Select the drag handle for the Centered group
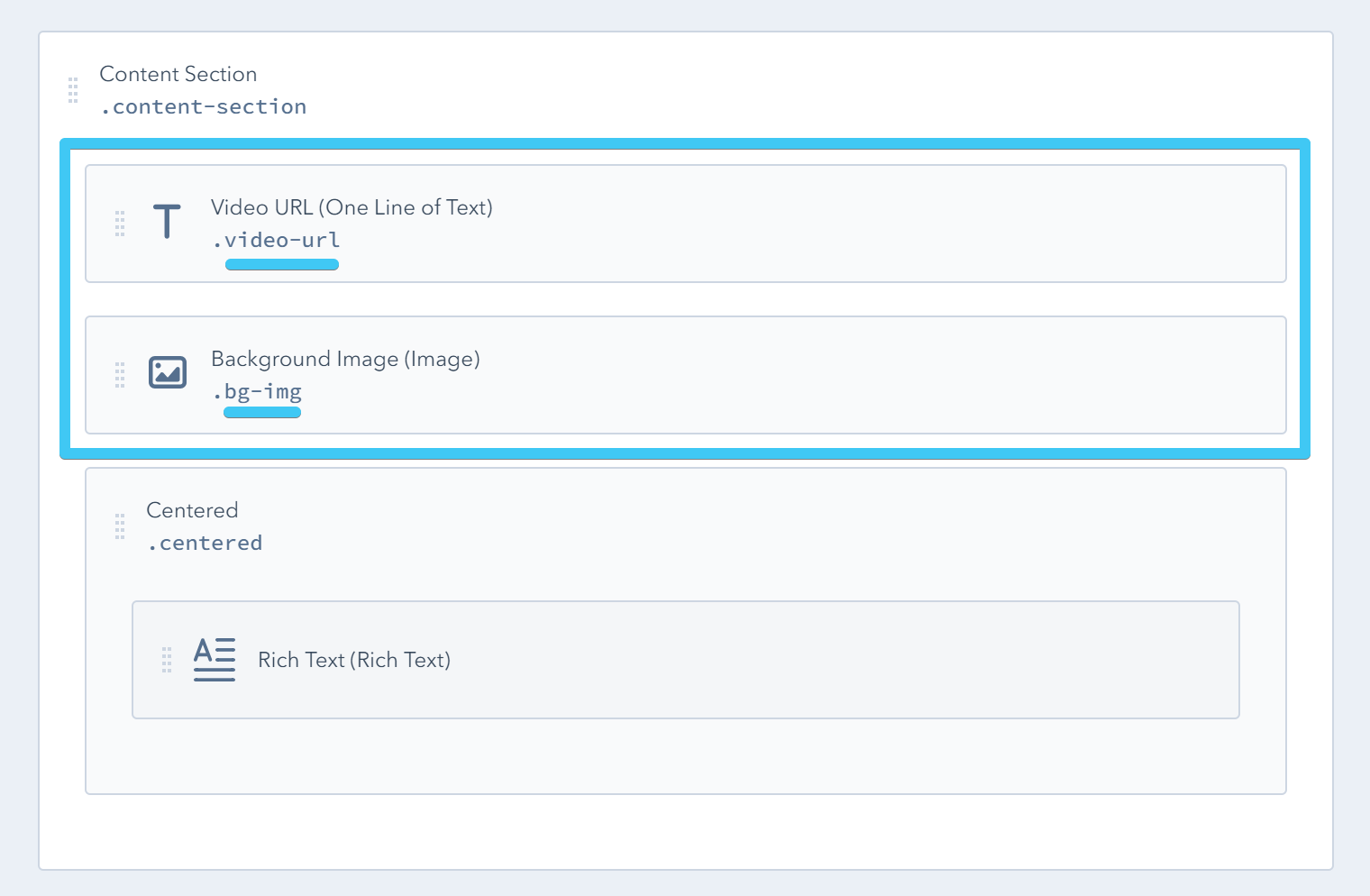 pyautogui.click(x=120, y=526)
